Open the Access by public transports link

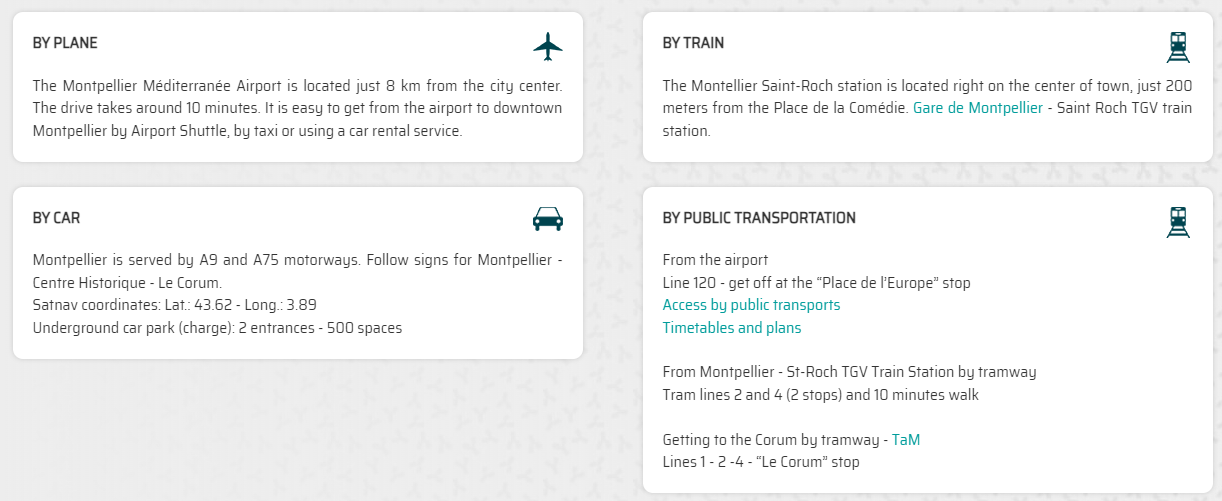[751, 305]
